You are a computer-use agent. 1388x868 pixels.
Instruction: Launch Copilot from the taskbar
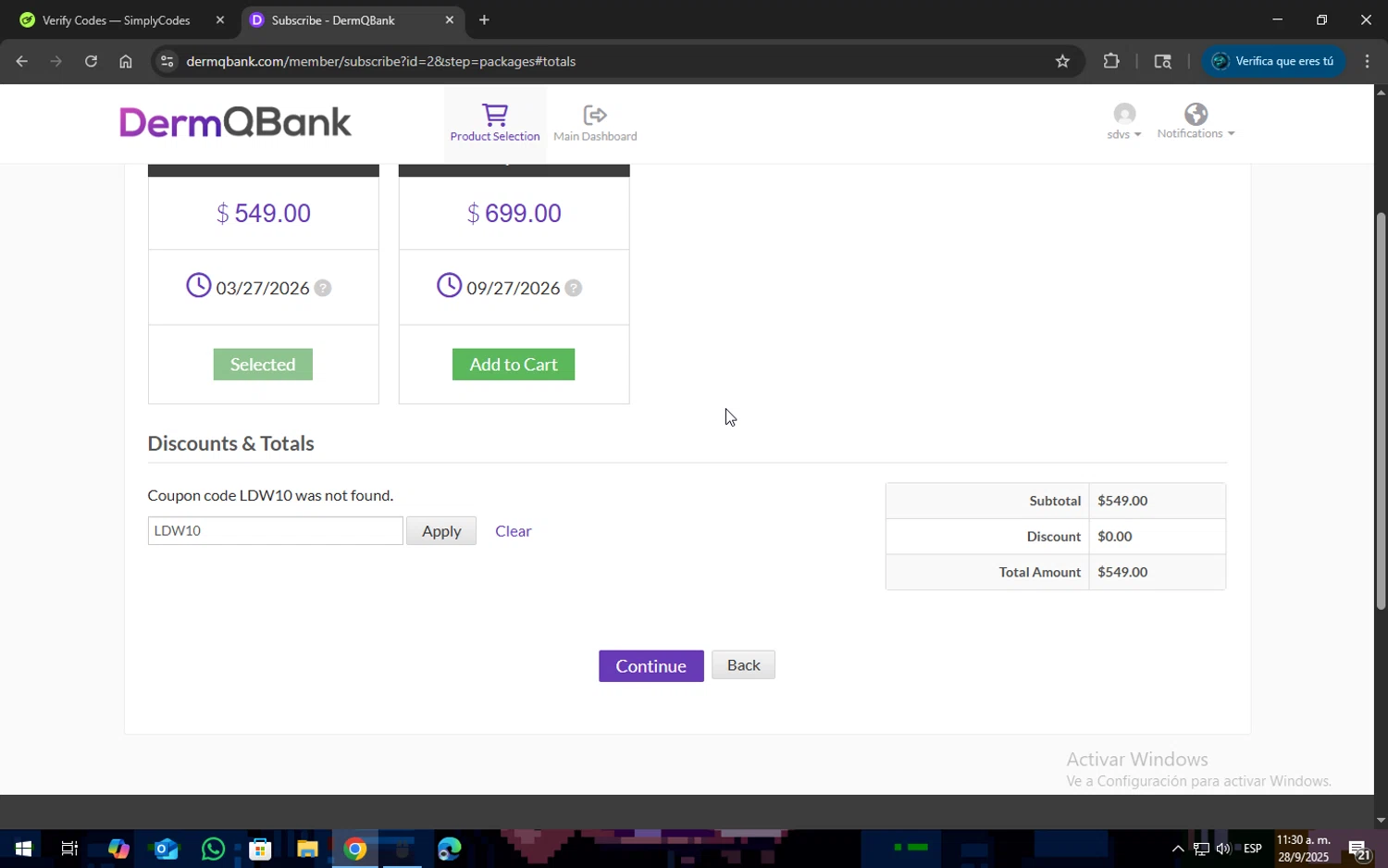[x=118, y=849]
